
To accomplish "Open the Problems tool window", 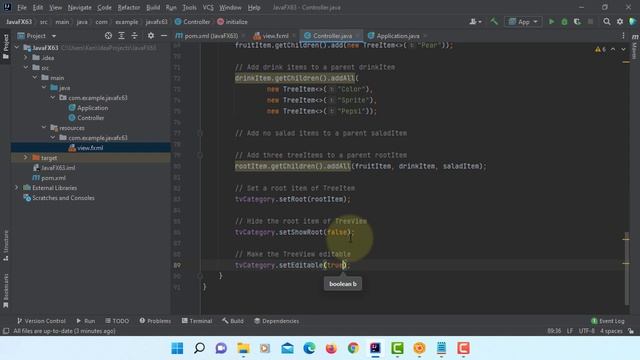I will click(155, 321).
